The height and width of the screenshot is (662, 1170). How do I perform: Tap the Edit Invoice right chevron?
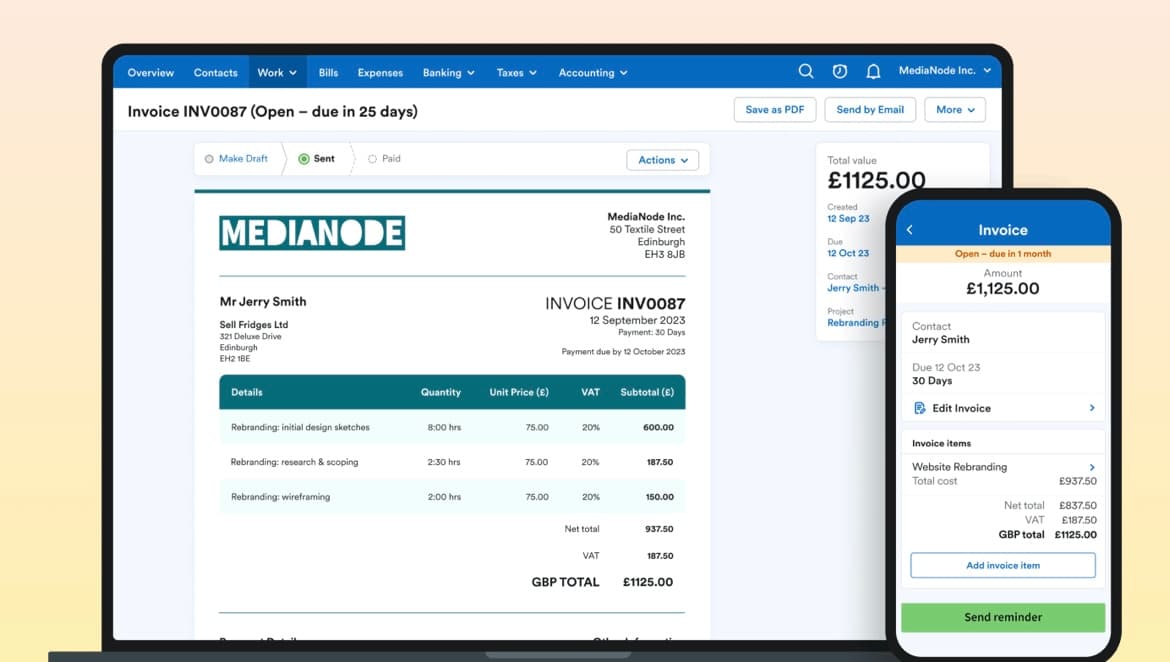[x=1091, y=408]
